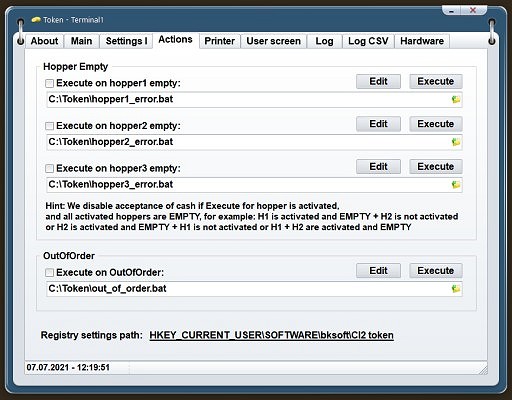Execute the hopper2 error script

coord(436,124)
